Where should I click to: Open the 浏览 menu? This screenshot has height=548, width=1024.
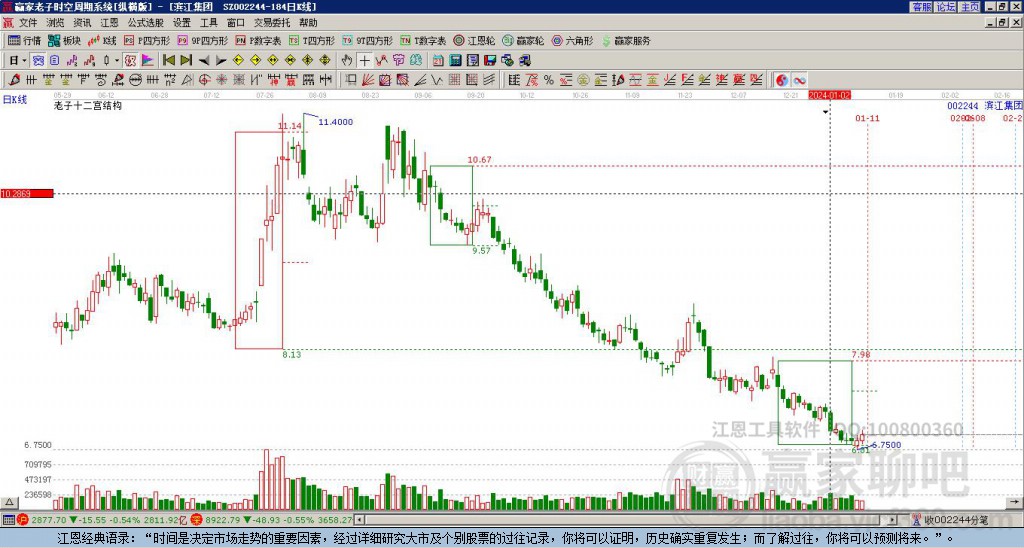point(55,23)
